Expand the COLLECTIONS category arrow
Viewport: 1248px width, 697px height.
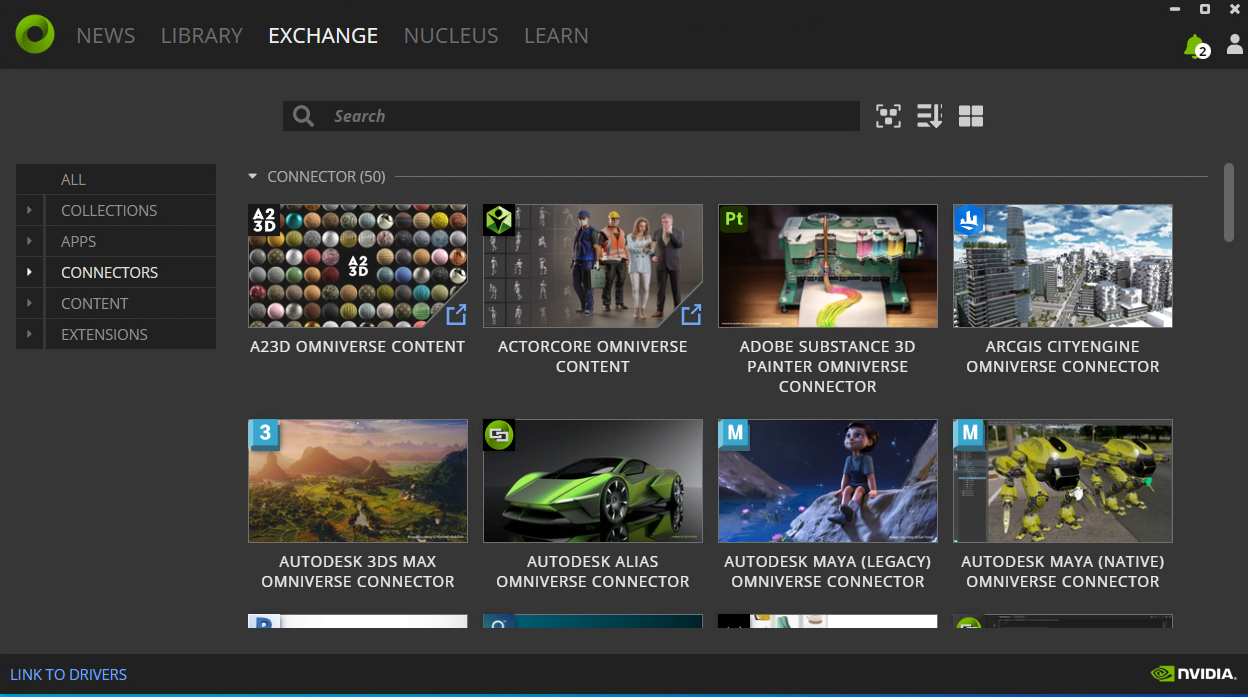(x=30, y=210)
